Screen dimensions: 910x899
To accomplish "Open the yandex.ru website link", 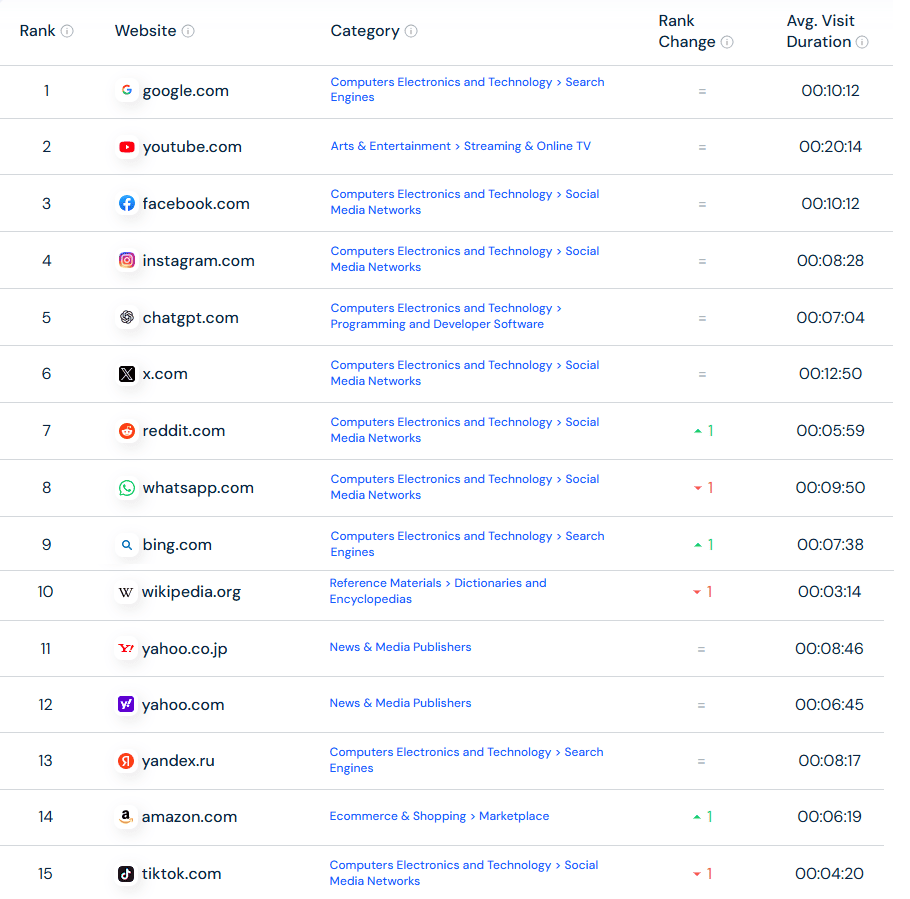I will [x=178, y=761].
